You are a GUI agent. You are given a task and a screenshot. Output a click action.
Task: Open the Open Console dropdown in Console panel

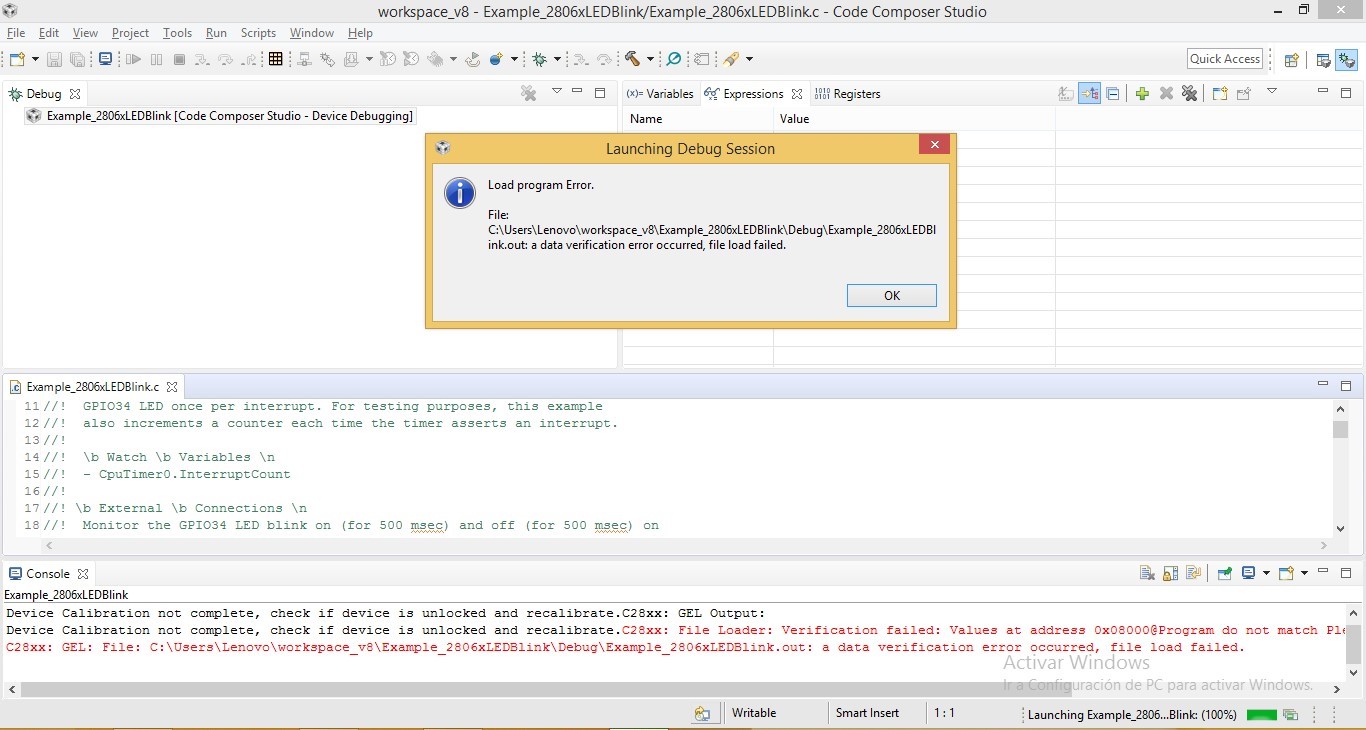(x=1304, y=573)
